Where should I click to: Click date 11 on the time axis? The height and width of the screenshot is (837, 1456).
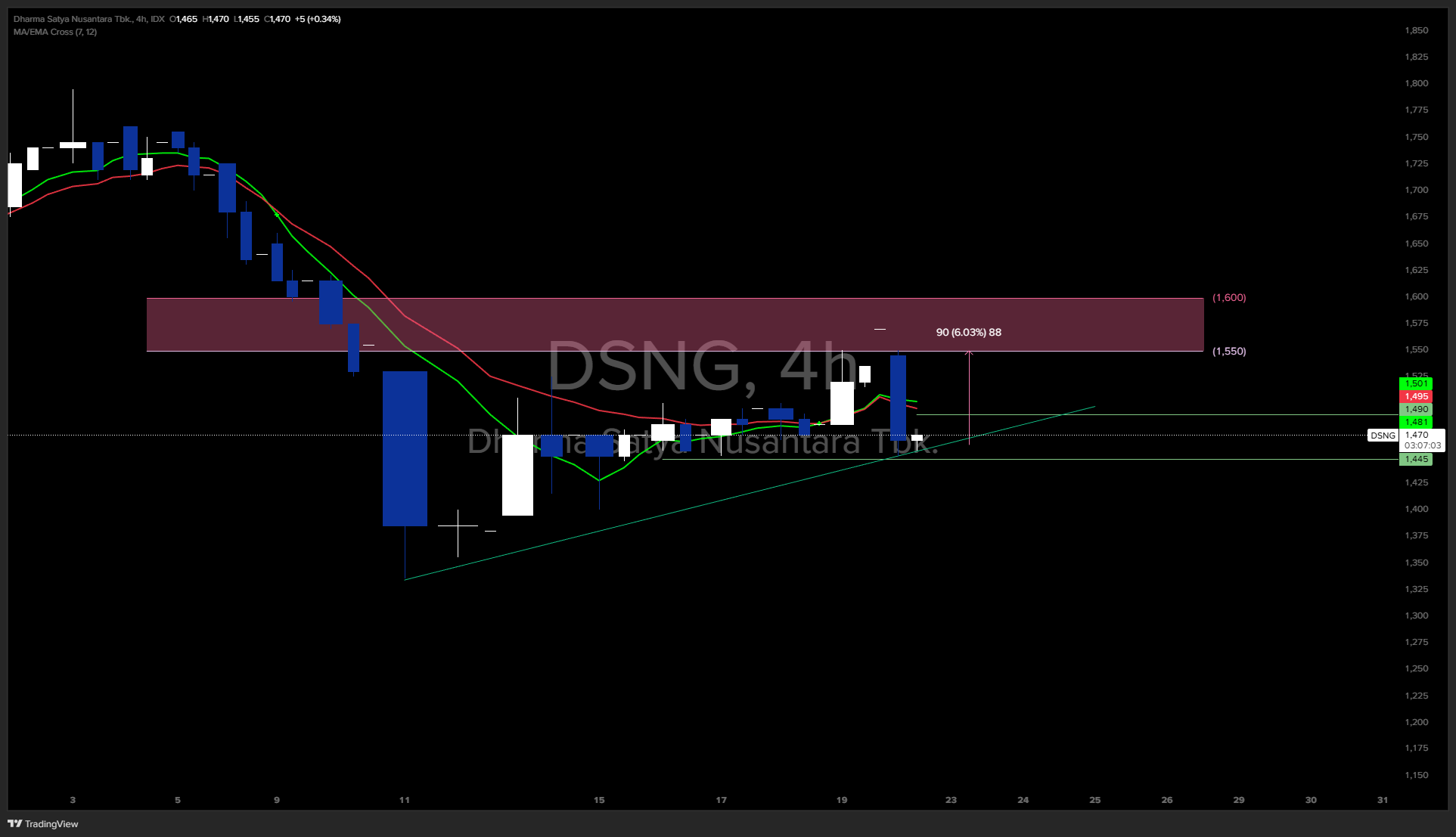pos(405,800)
